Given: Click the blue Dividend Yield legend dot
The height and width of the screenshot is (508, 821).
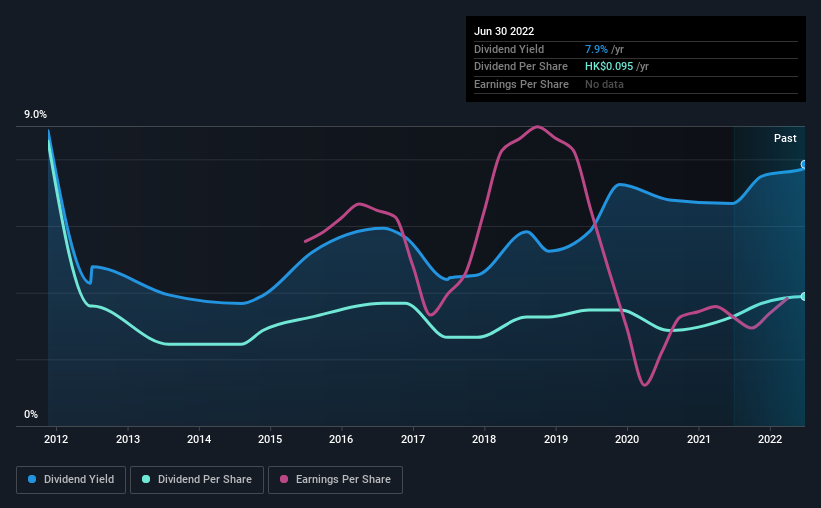Looking at the screenshot, I should click(x=32, y=479).
